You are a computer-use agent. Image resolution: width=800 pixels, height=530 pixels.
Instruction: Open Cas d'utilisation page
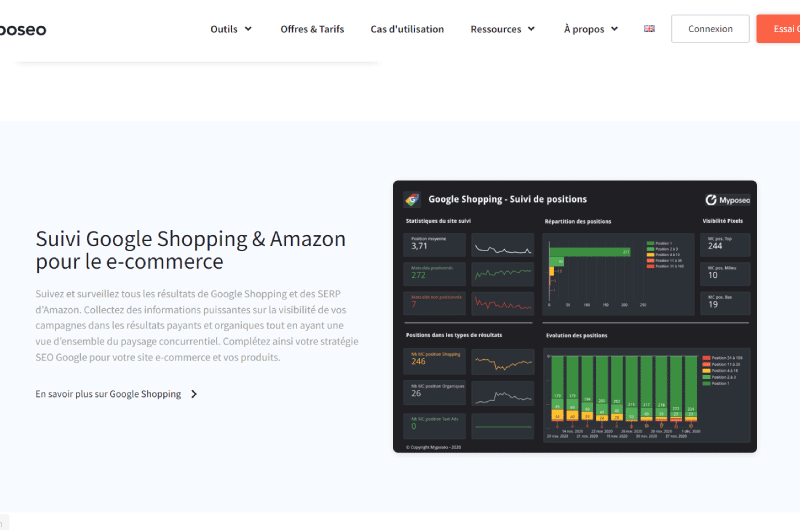(407, 29)
